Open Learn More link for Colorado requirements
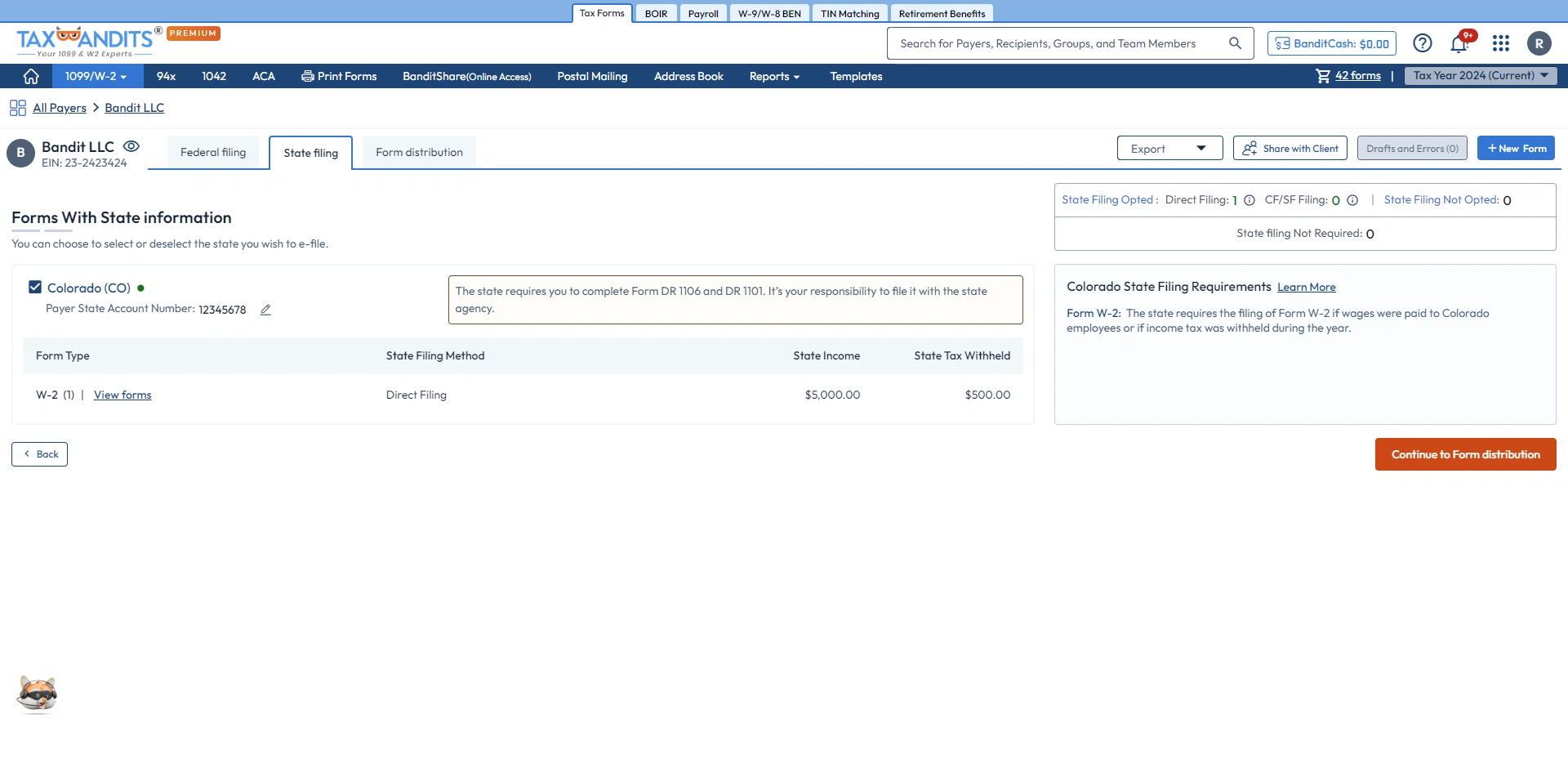Image resolution: width=1568 pixels, height=777 pixels. [1307, 287]
